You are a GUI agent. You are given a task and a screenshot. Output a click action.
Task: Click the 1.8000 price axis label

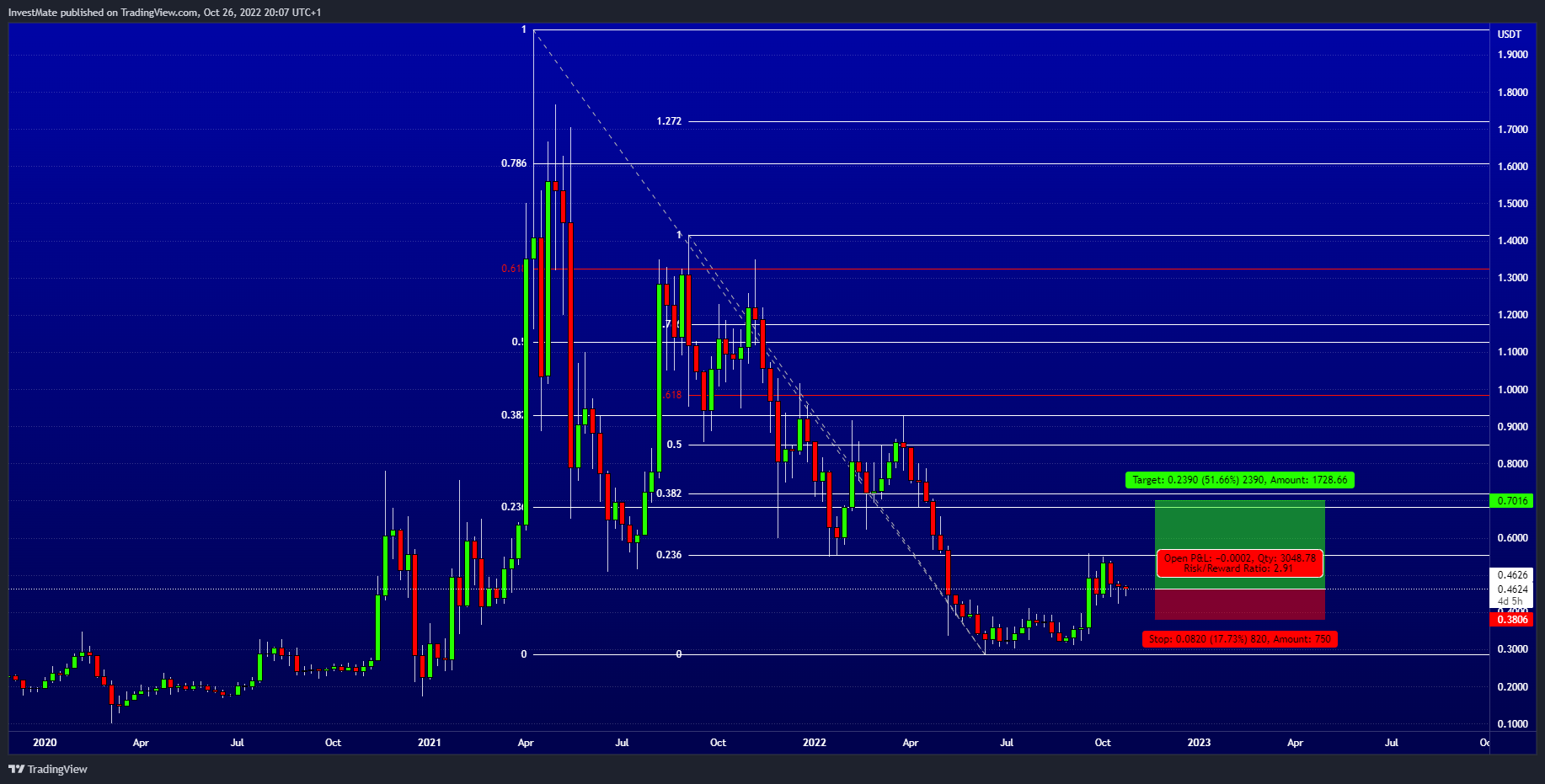click(x=1512, y=93)
